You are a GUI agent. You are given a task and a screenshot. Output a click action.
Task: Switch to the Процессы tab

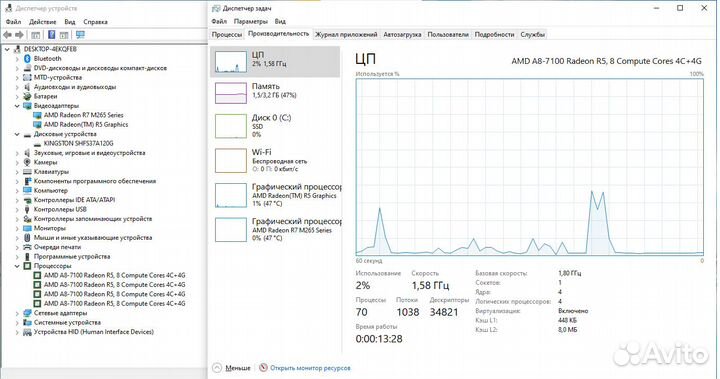click(x=227, y=34)
